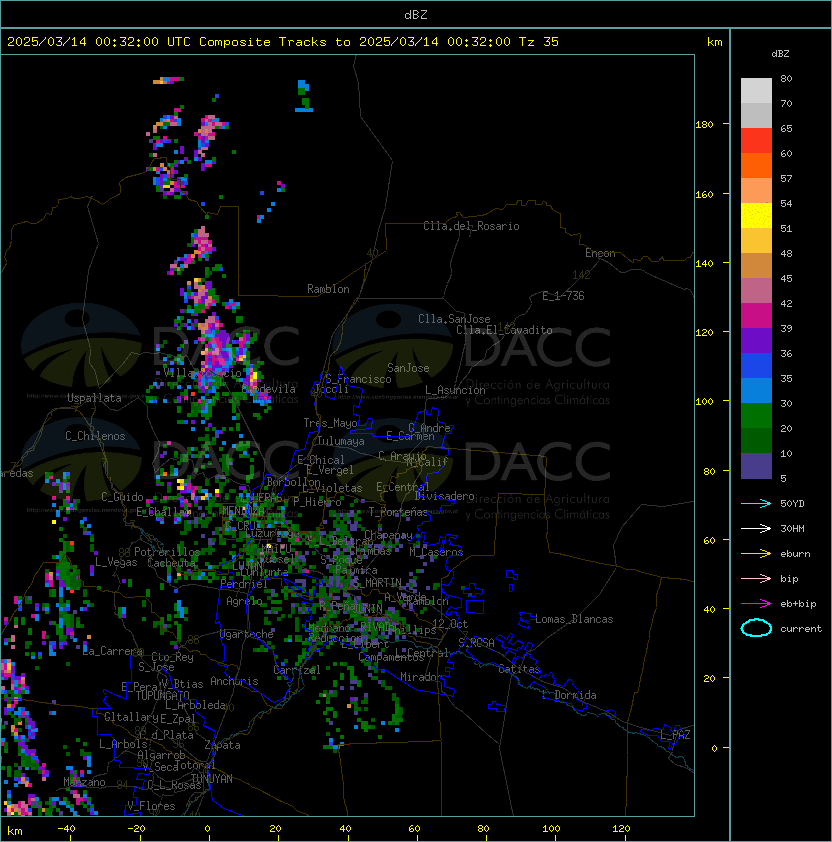
Task: Pick the red 60–65 dBZ color swatch
Action: pyautogui.click(x=756, y=141)
